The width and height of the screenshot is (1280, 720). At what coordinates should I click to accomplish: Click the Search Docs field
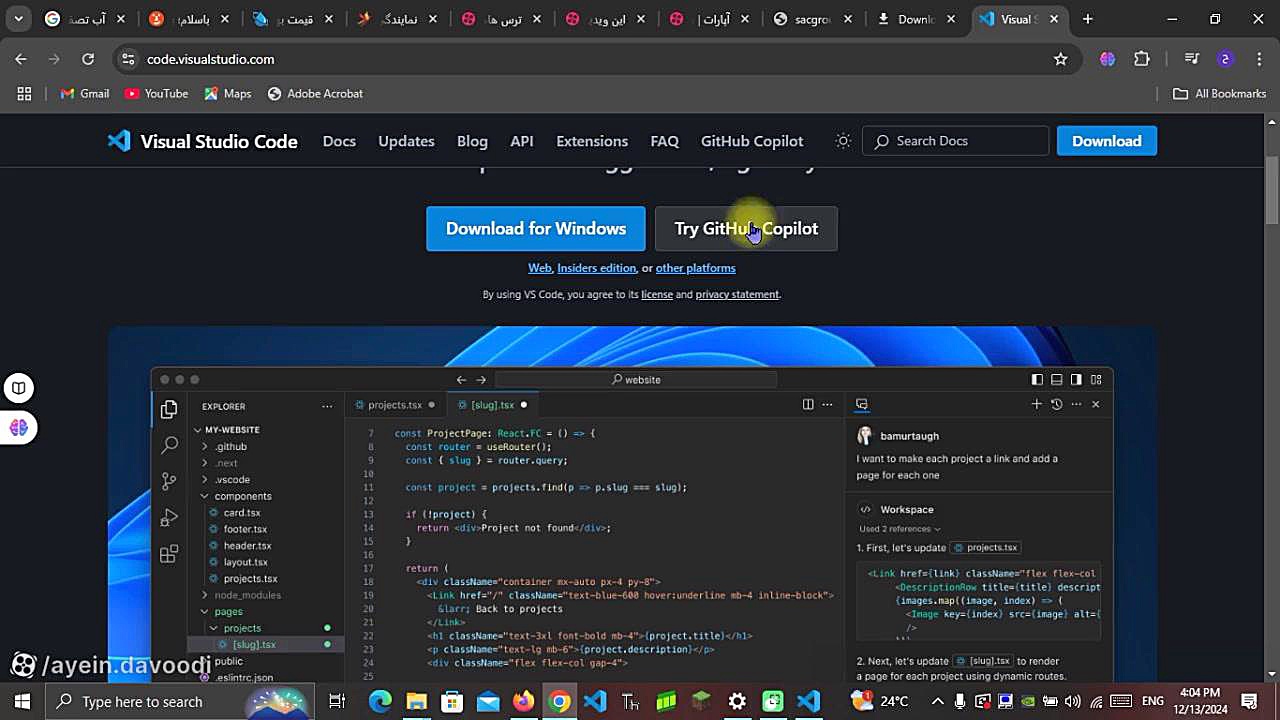[956, 141]
